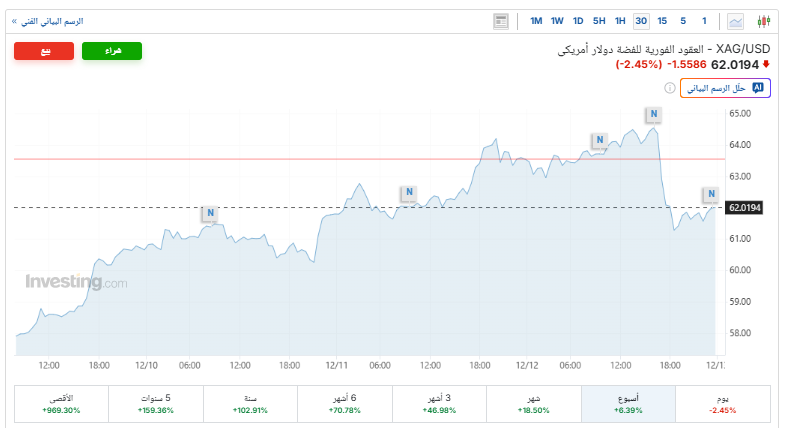Choose the 5H timeframe

pyautogui.click(x=598, y=21)
